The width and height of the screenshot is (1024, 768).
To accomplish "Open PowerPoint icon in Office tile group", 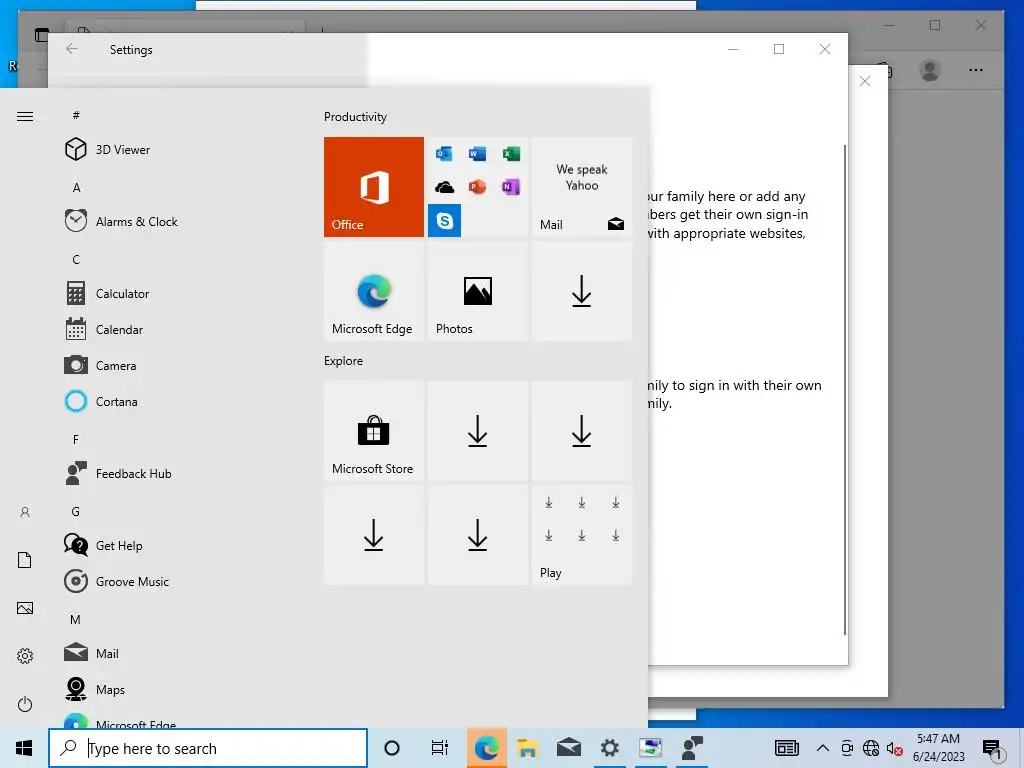I will pyautogui.click(x=477, y=187).
